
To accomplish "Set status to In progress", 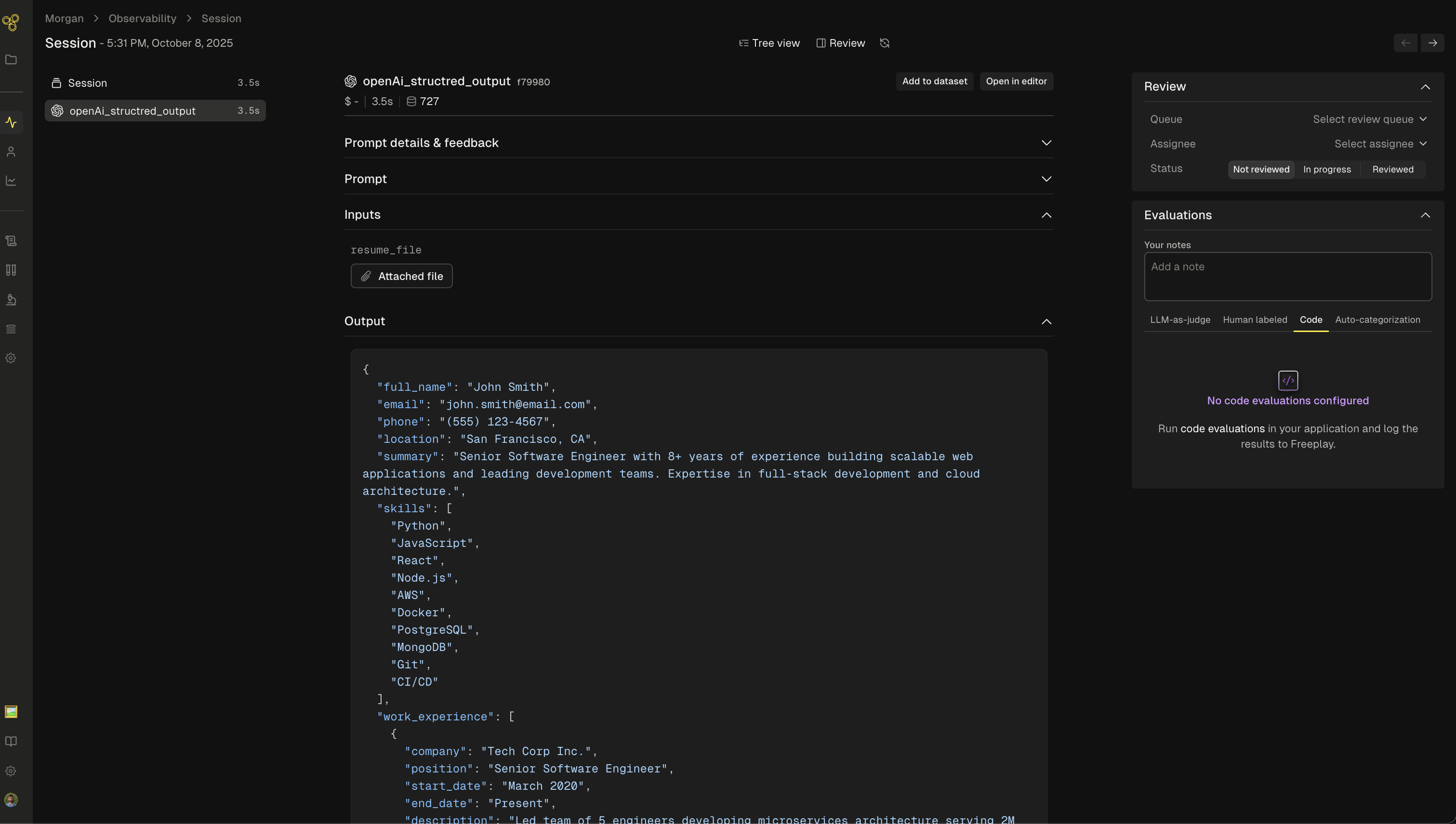I will 1326,169.
